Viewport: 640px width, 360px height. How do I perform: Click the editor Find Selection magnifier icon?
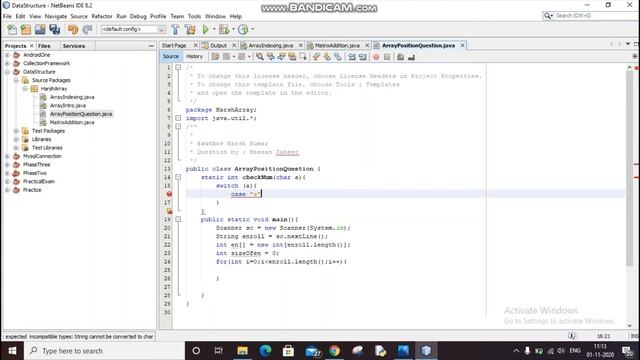point(260,57)
